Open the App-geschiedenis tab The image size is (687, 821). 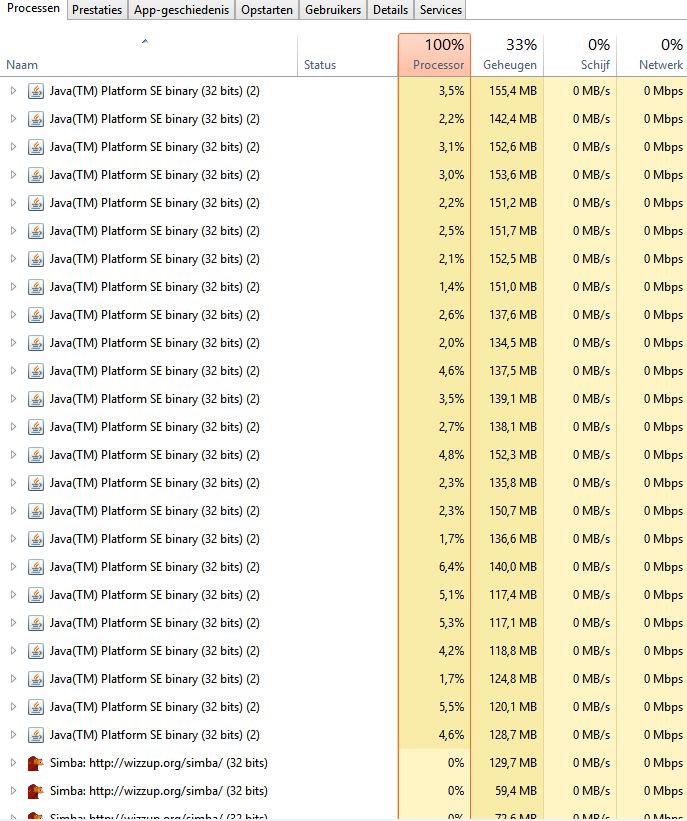point(182,9)
